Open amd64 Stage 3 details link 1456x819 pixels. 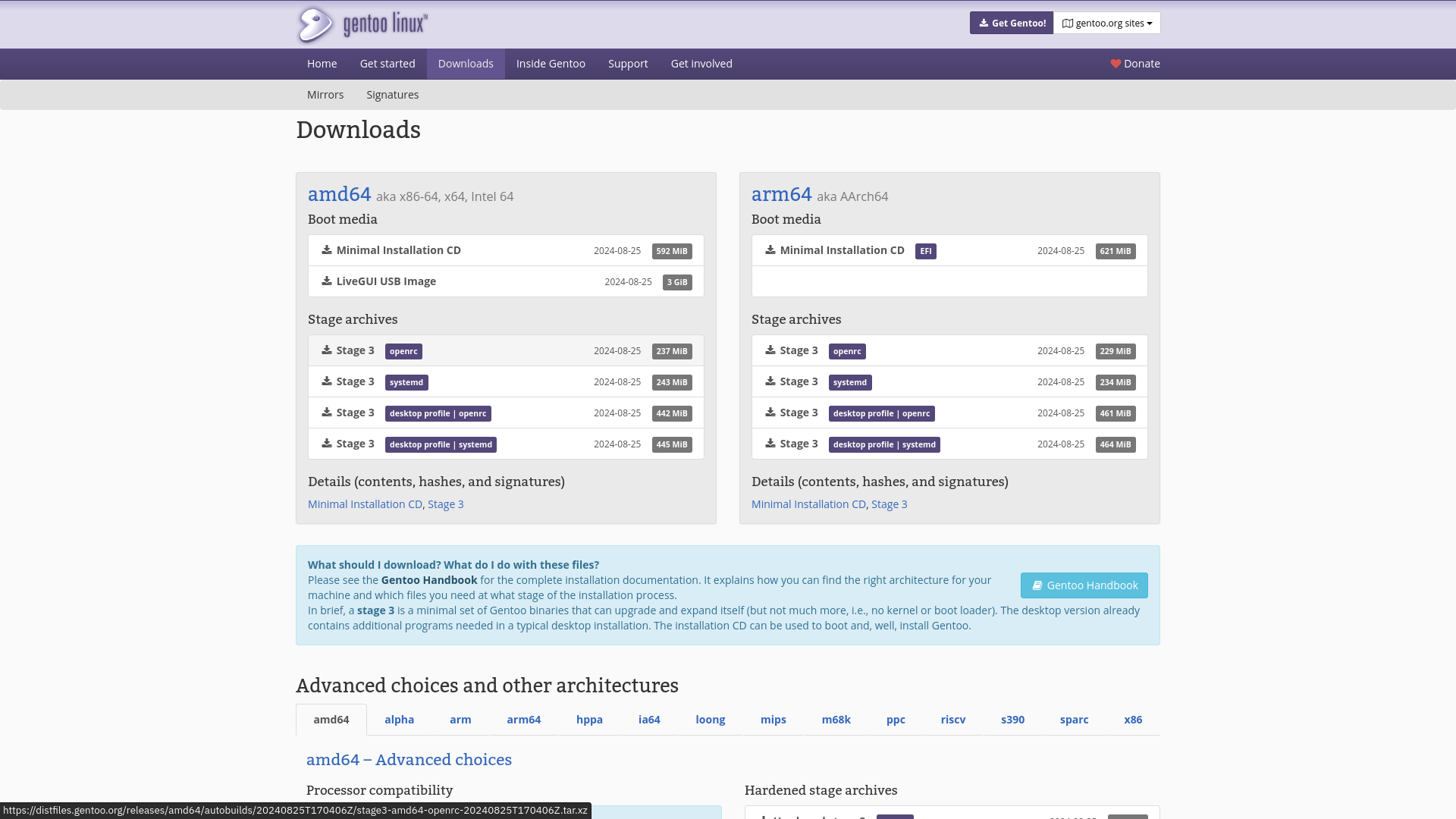[x=445, y=504]
